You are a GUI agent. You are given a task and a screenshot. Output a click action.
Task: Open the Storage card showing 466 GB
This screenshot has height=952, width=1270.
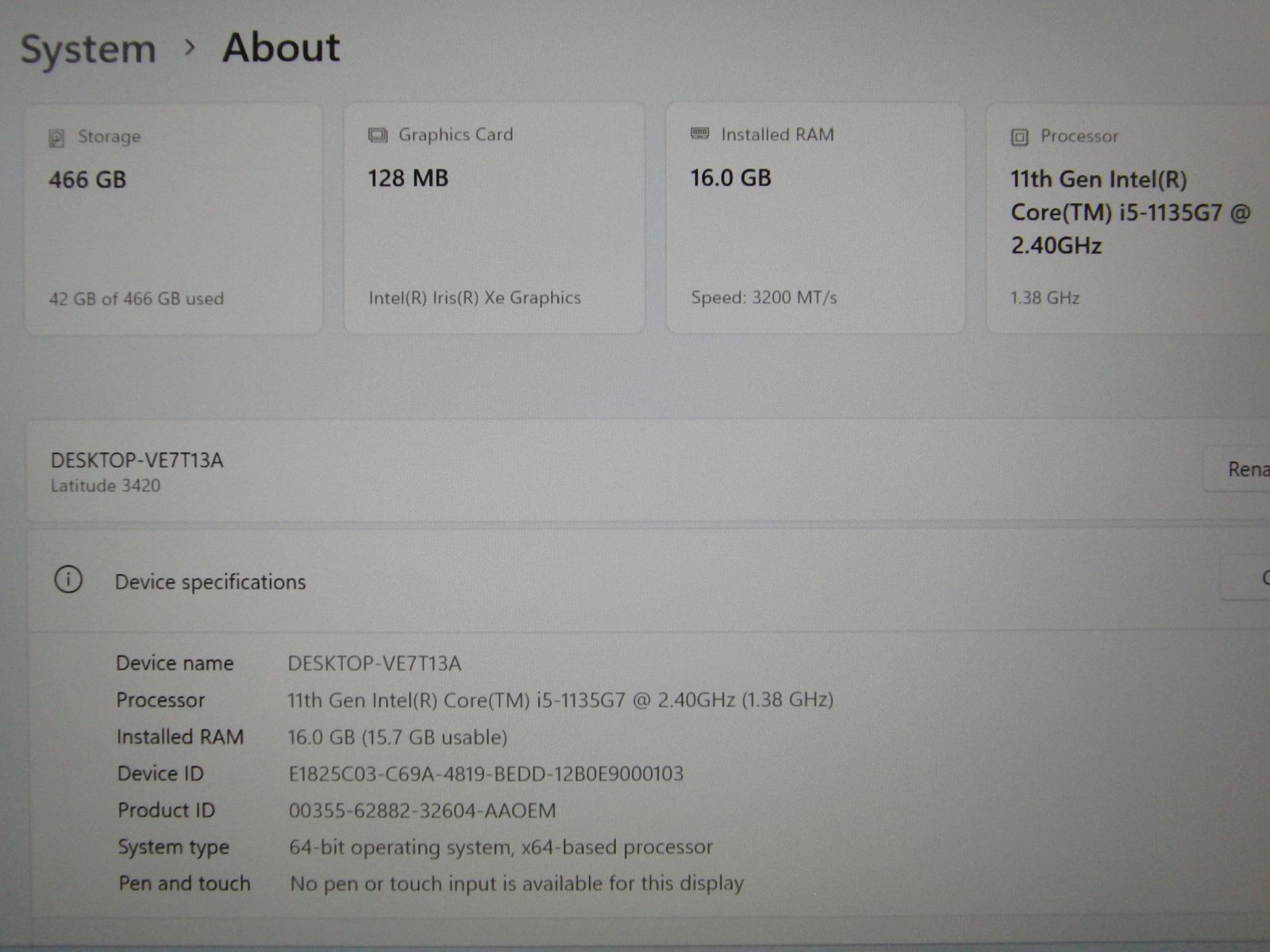tap(174, 218)
